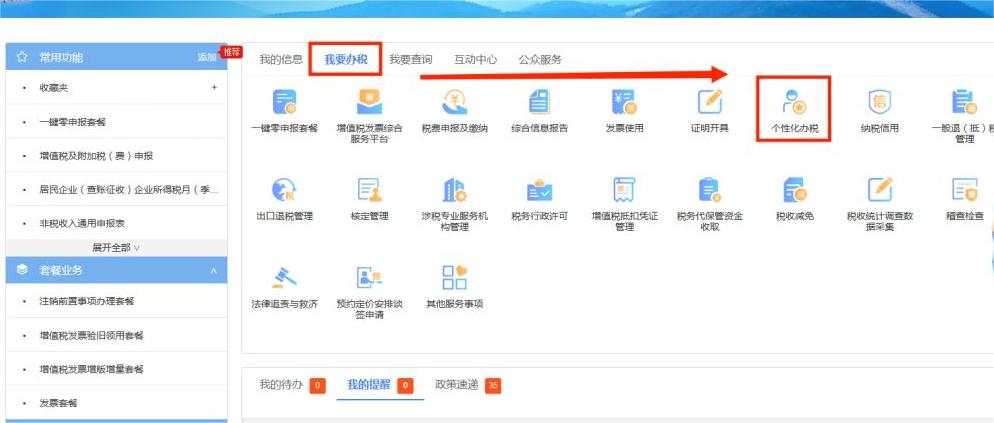The height and width of the screenshot is (423, 994).
Task: Select the 我要办税 tab
Action: [x=345, y=60]
